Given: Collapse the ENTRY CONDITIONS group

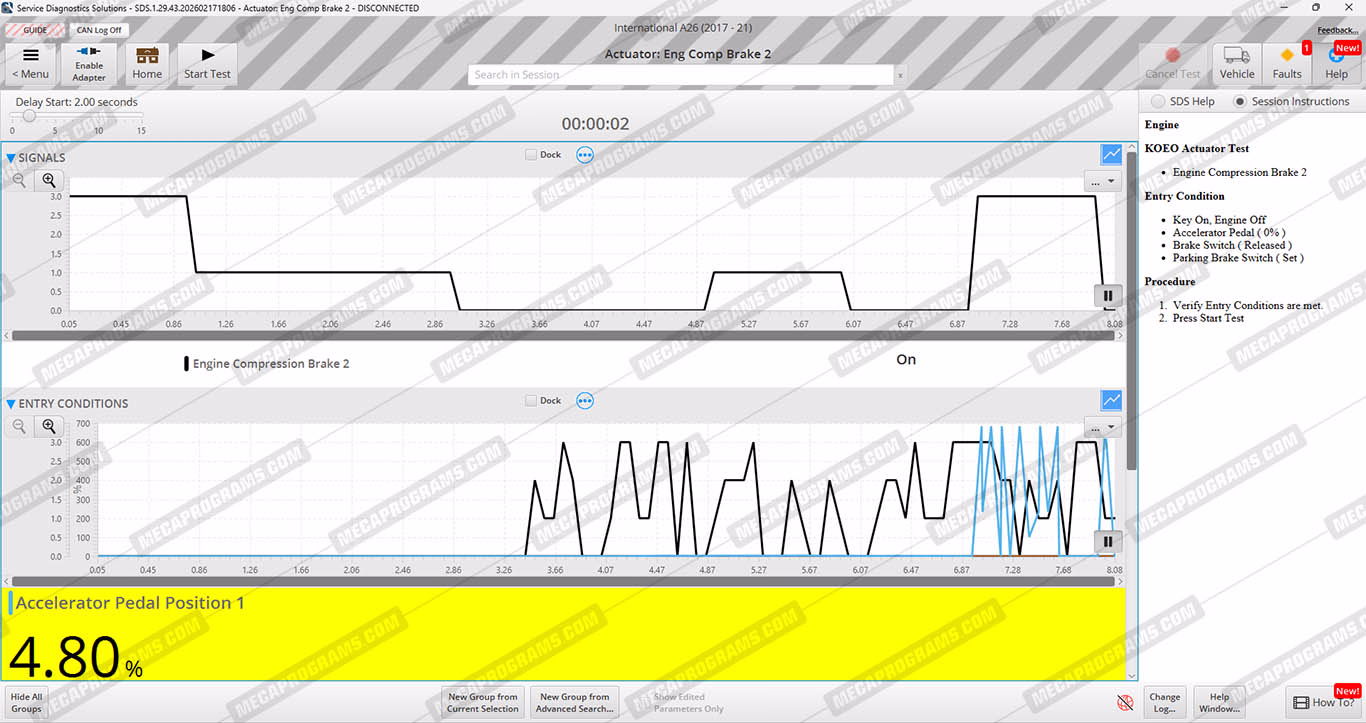Looking at the screenshot, I should point(11,404).
